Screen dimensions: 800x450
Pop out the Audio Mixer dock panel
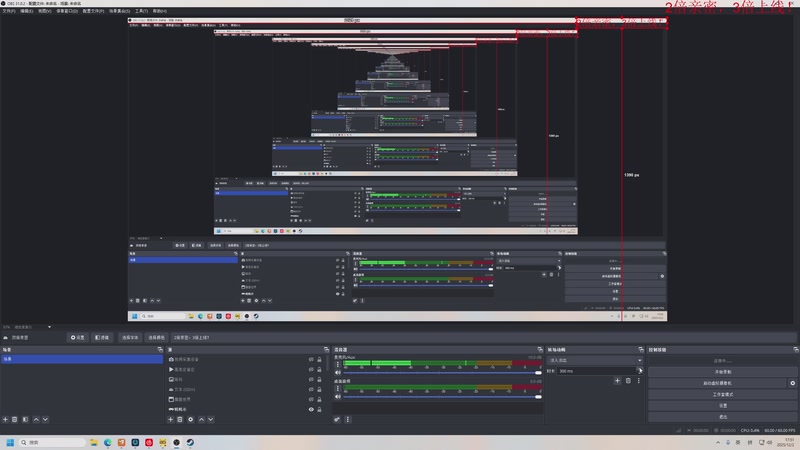540,349
